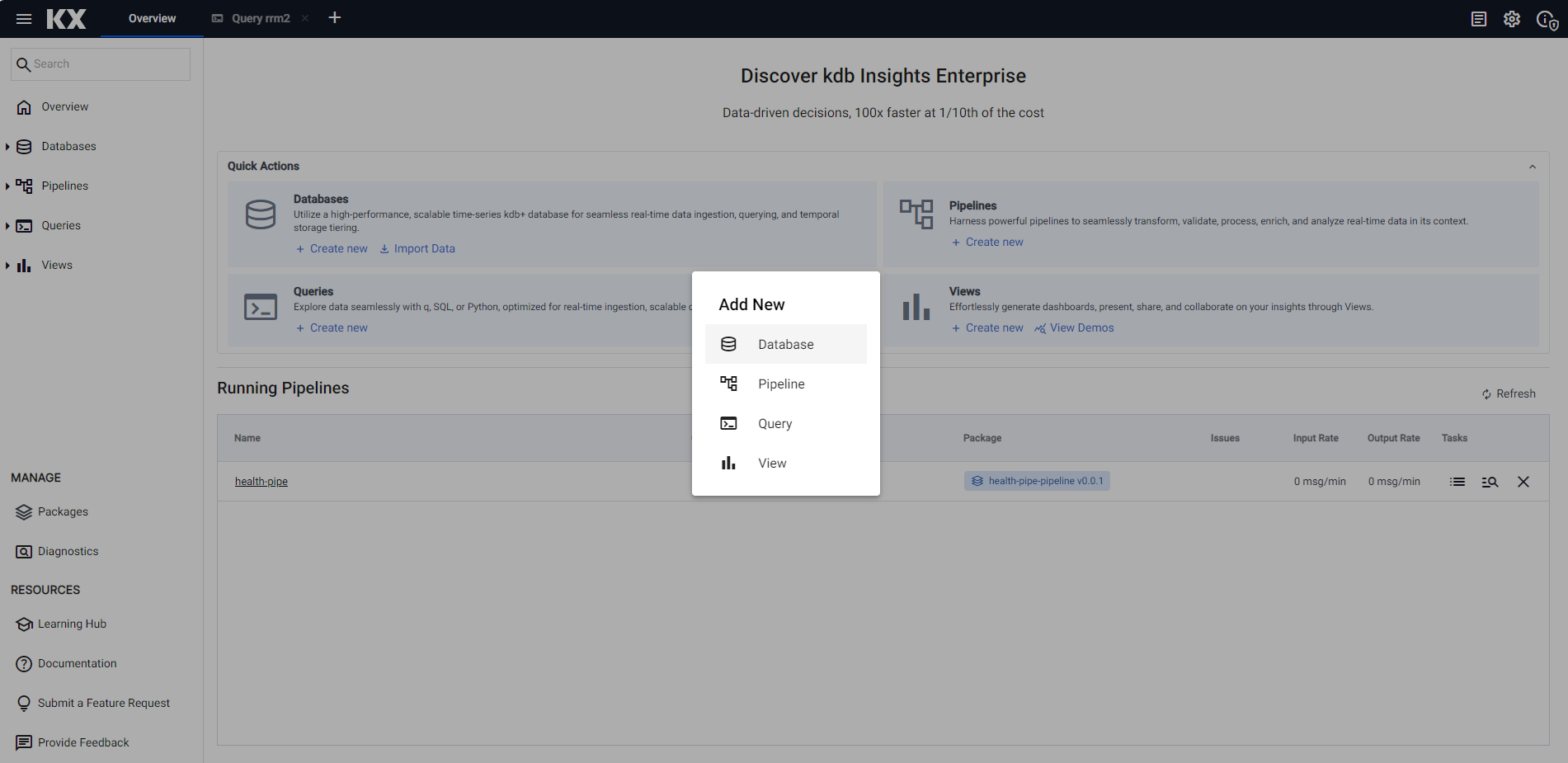The height and width of the screenshot is (763, 1568).
Task: Switch to the Overview tab
Action: pyautogui.click(x=152, y=18)
